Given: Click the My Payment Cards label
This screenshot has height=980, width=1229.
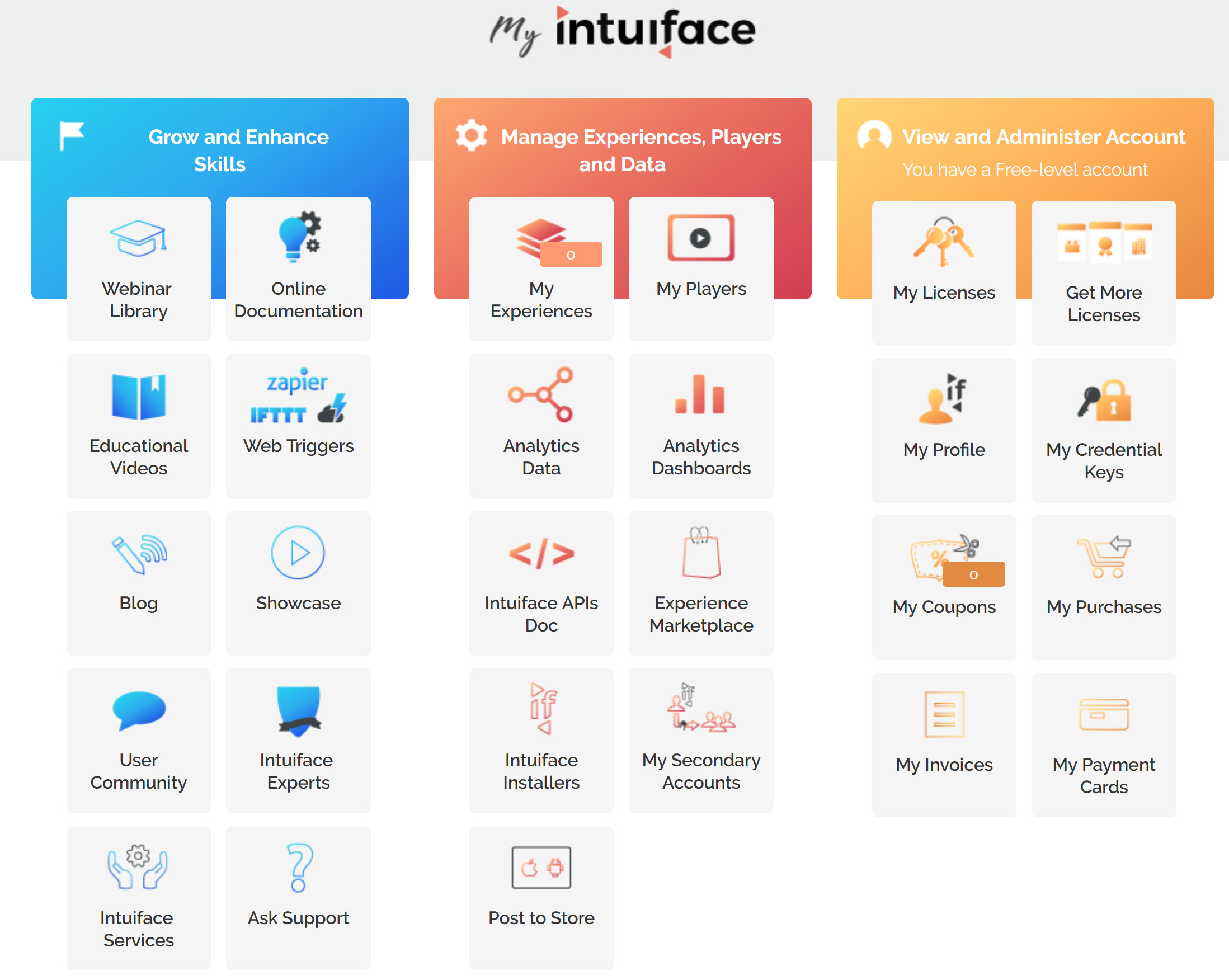Looking at the screenshot, I should (x=1103, y=775).
